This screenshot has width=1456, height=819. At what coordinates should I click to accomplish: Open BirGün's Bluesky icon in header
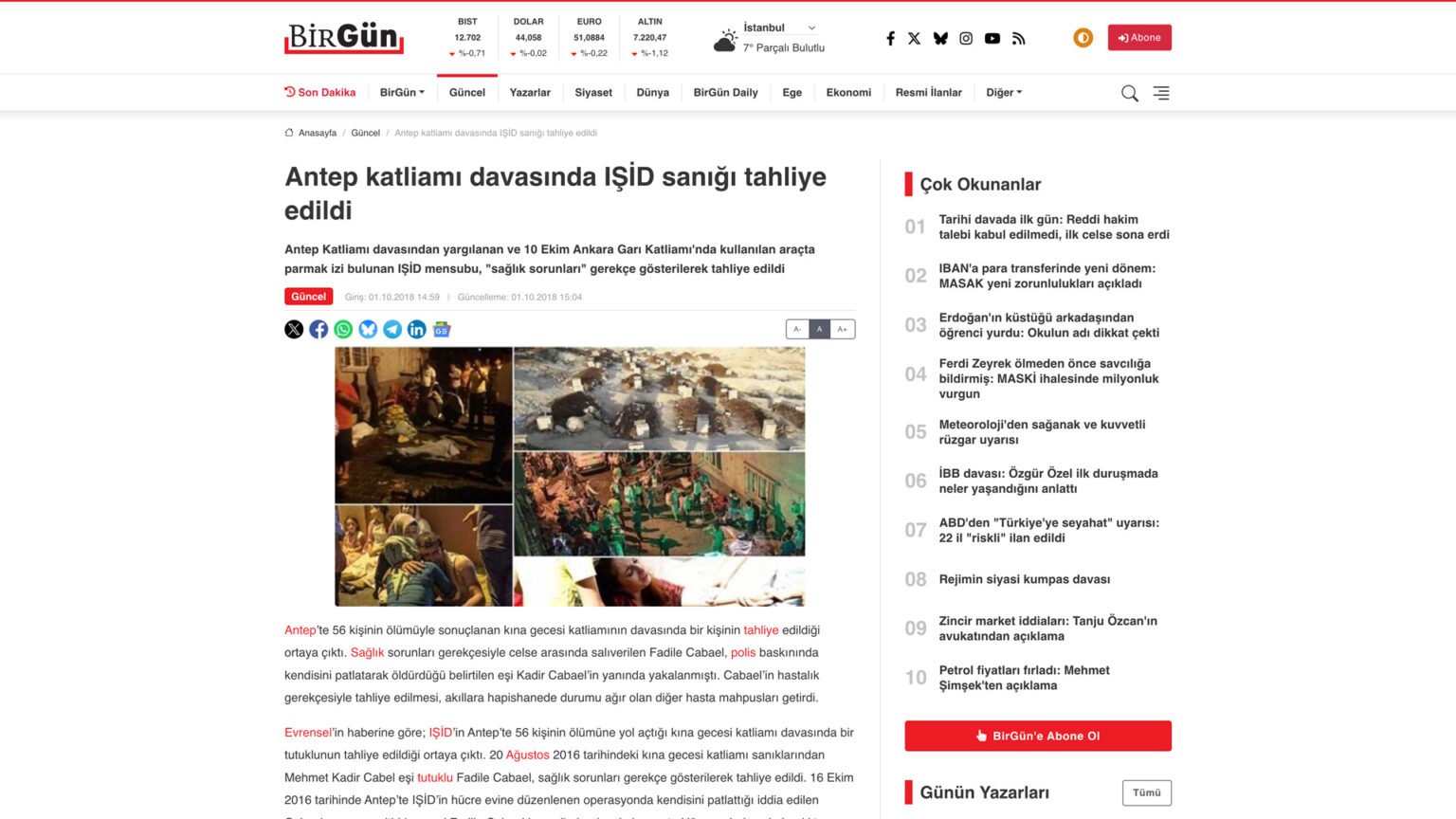(x=940, y=39)
